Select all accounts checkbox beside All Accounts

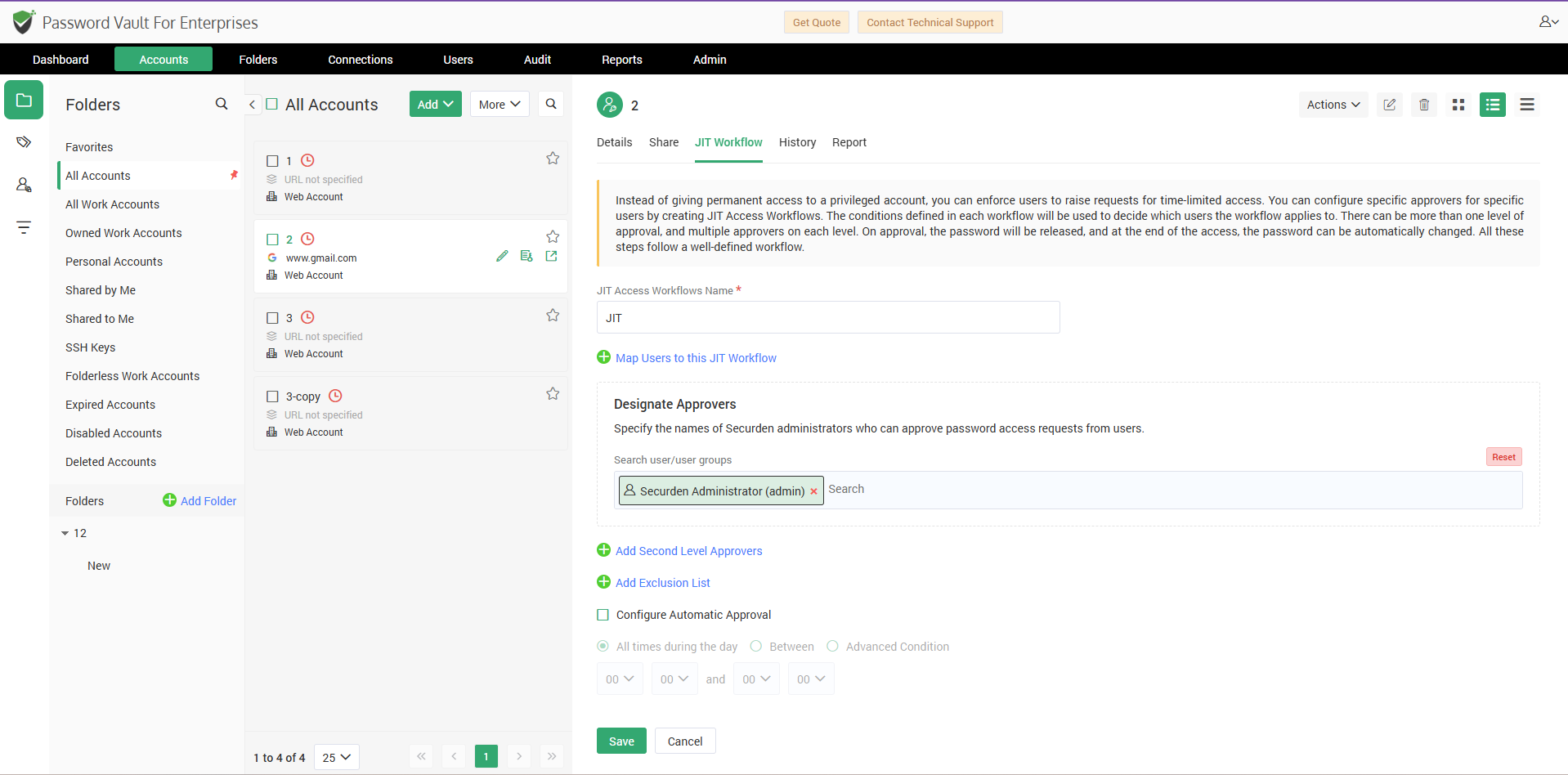[x=272, y=104]
